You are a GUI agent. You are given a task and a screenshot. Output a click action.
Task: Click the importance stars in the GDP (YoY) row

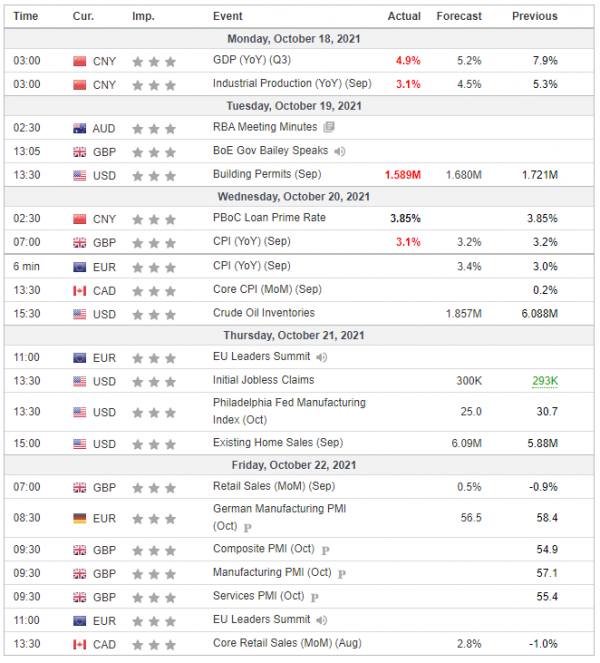[x=154, y=62]
